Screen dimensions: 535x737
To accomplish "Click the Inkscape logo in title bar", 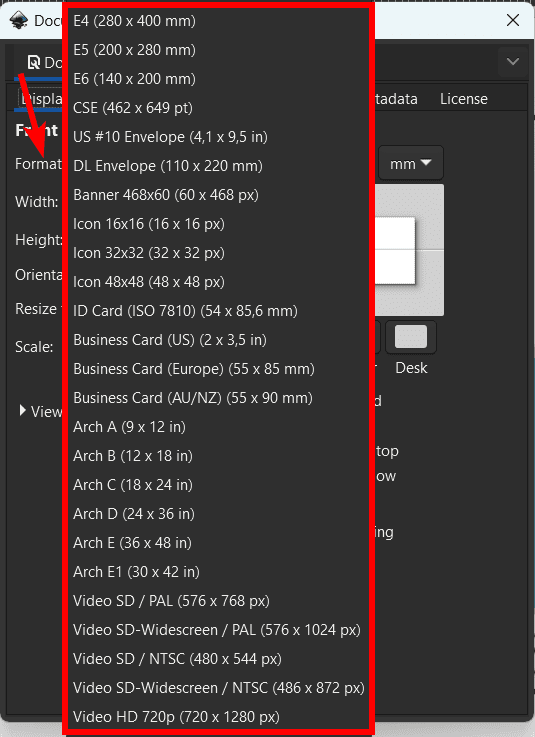I will click(18, 20).
